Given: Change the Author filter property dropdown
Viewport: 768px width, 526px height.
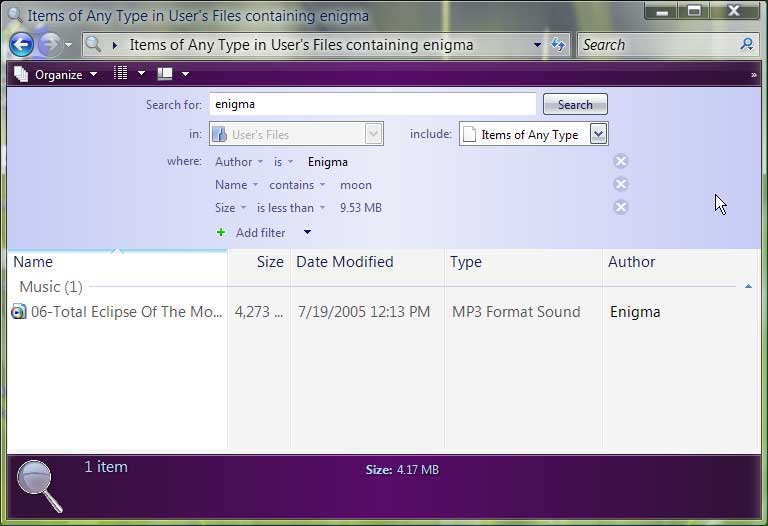Looking at the screenshot, I should point(239,162).
